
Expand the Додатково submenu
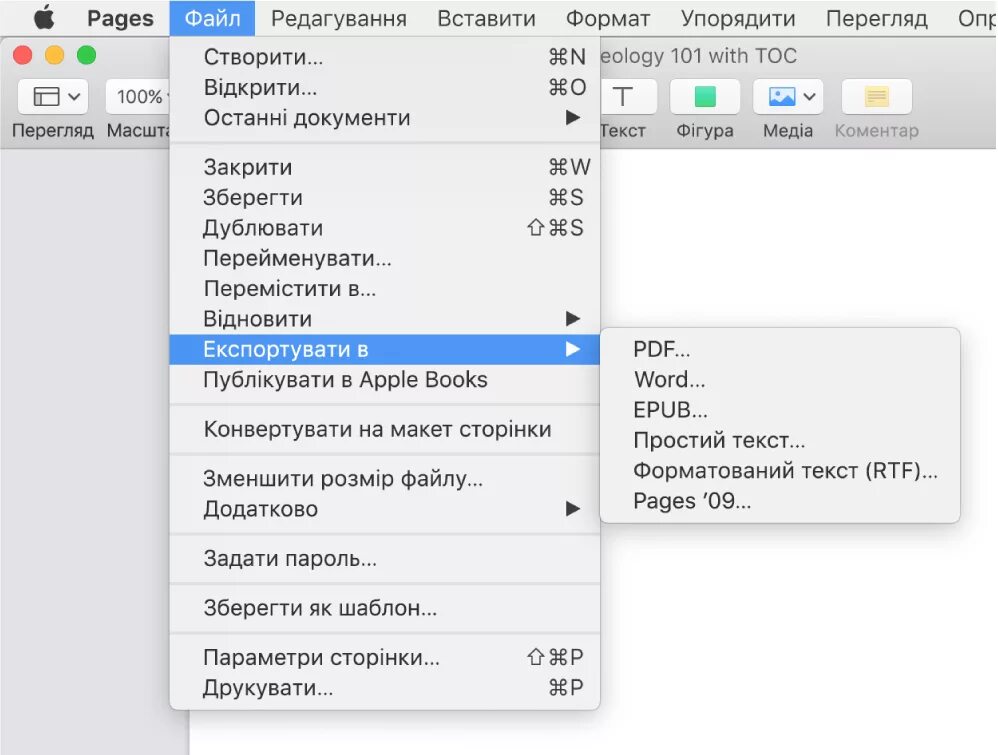[384, 509]
